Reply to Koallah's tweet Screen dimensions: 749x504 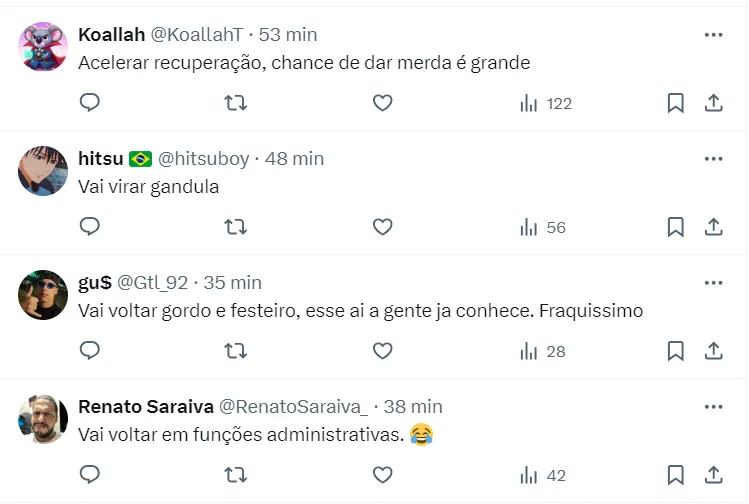(x=90, y=103)
